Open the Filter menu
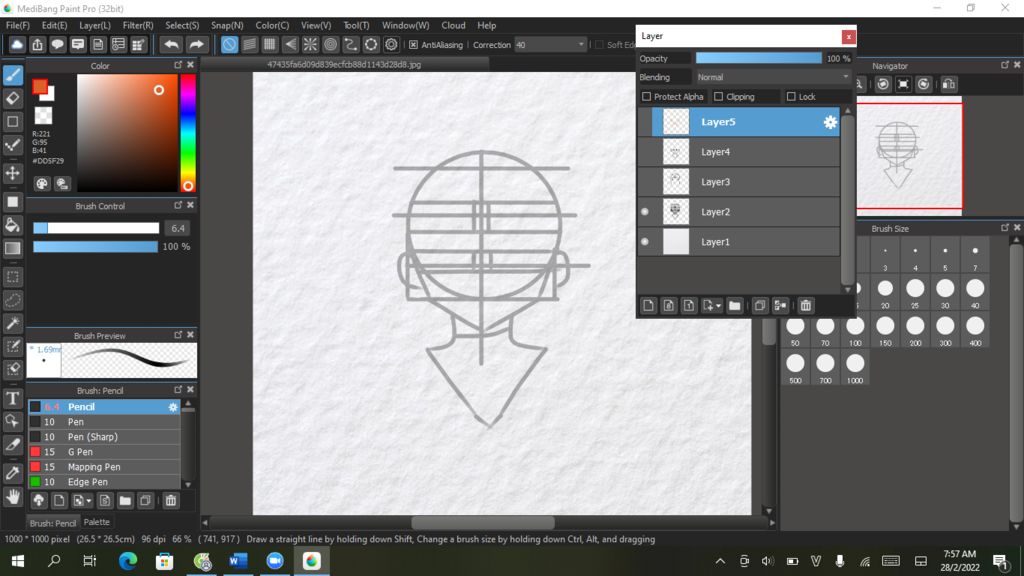Screen dimensions: 1024x576 tap(138, 25)
